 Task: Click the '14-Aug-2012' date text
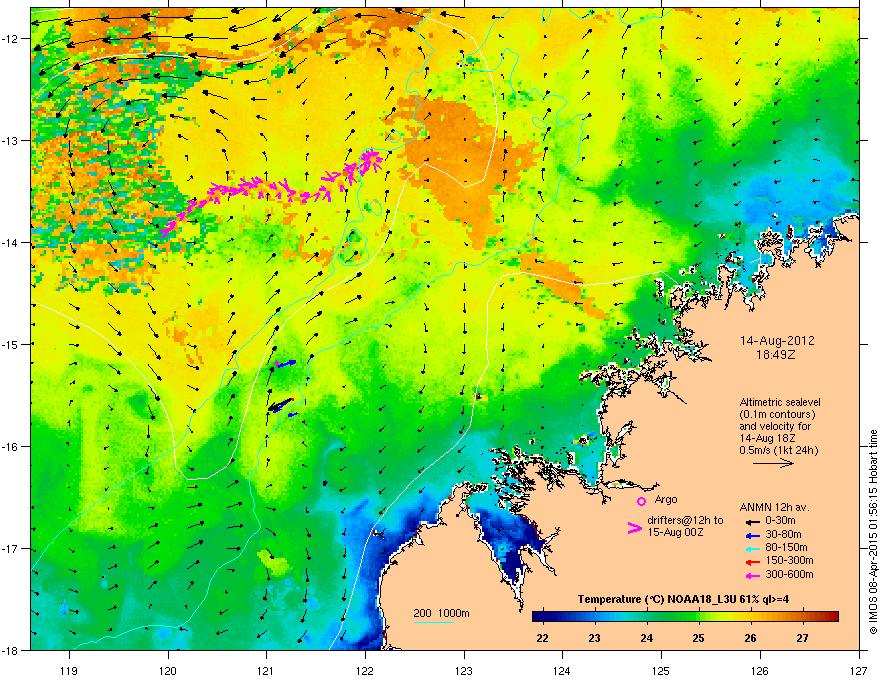click(x=777, y=341)
